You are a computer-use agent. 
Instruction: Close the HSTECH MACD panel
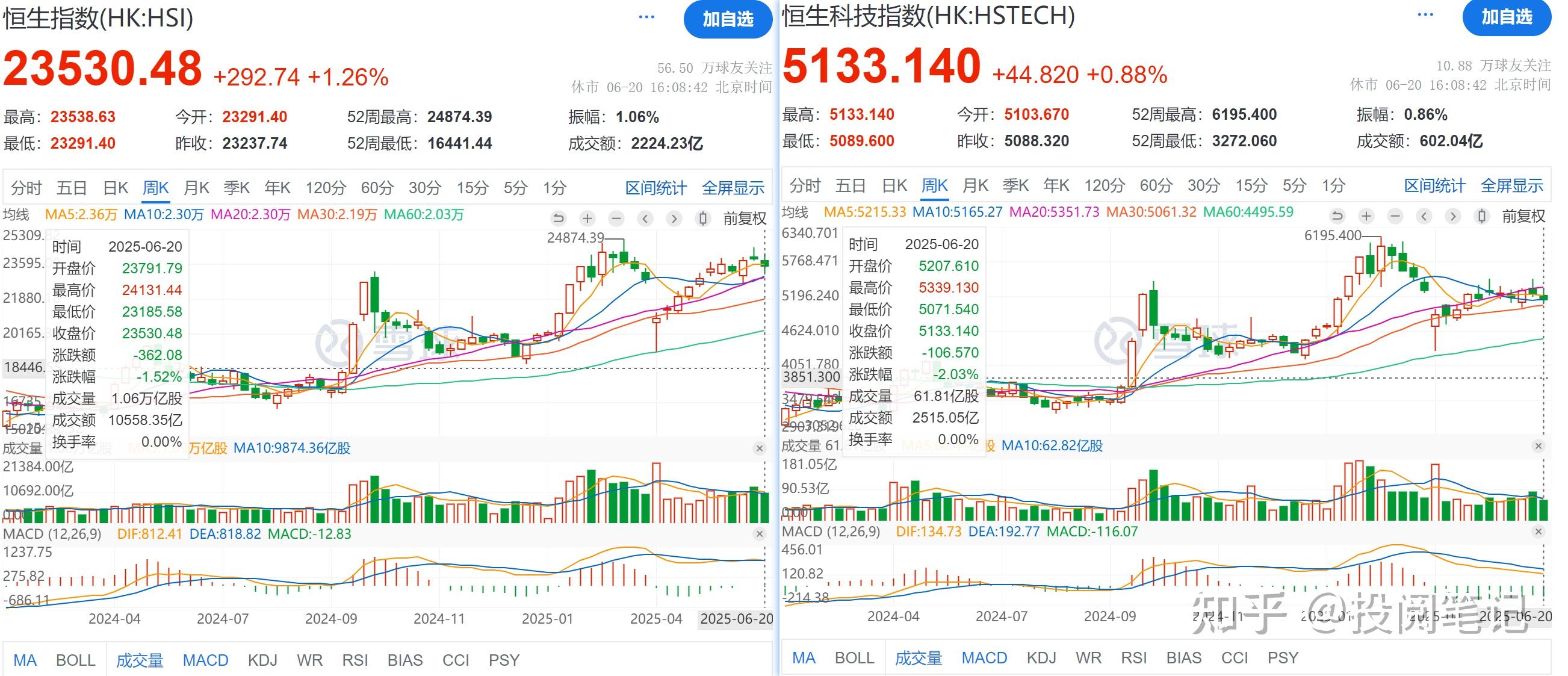1539,532
